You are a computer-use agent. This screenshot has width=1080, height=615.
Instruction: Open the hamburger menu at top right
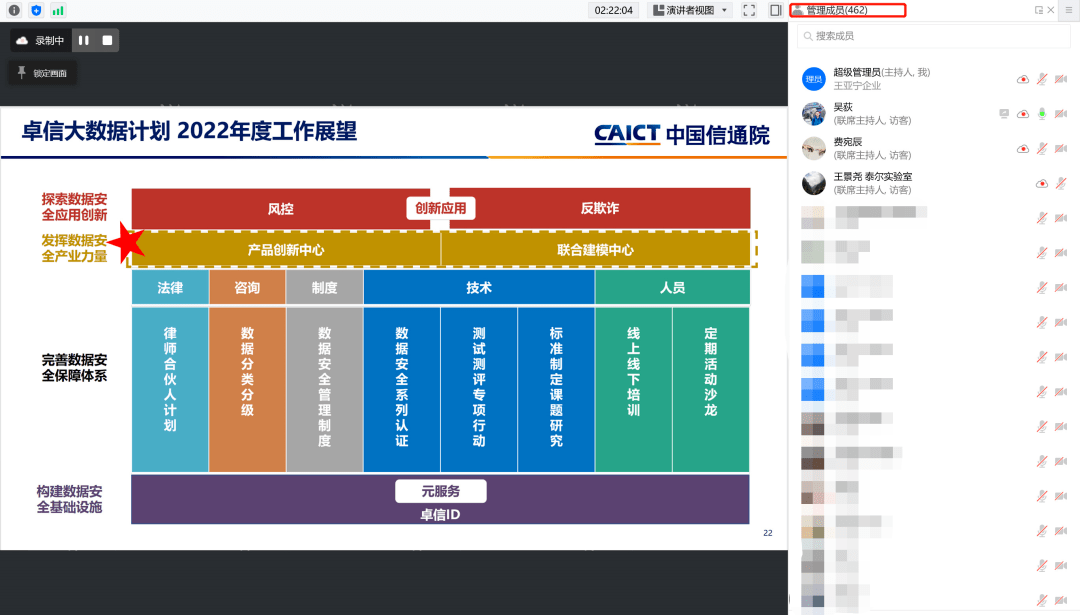click(1069, 10)
